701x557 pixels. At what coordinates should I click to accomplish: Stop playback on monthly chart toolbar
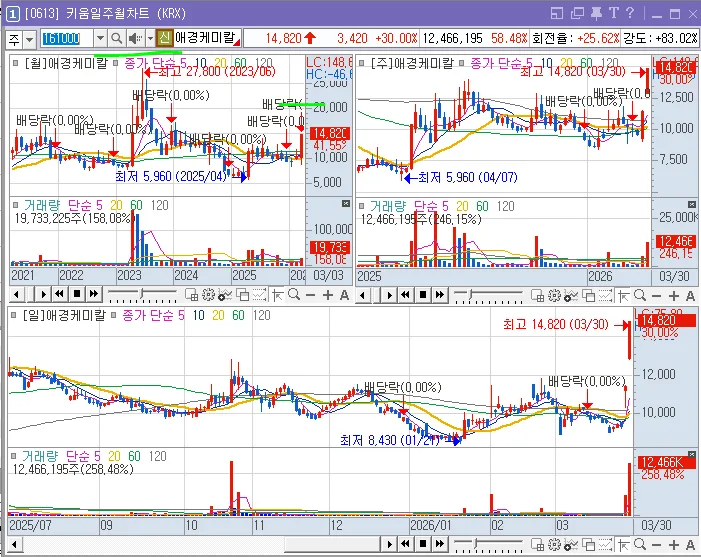[x=77, y=294]
